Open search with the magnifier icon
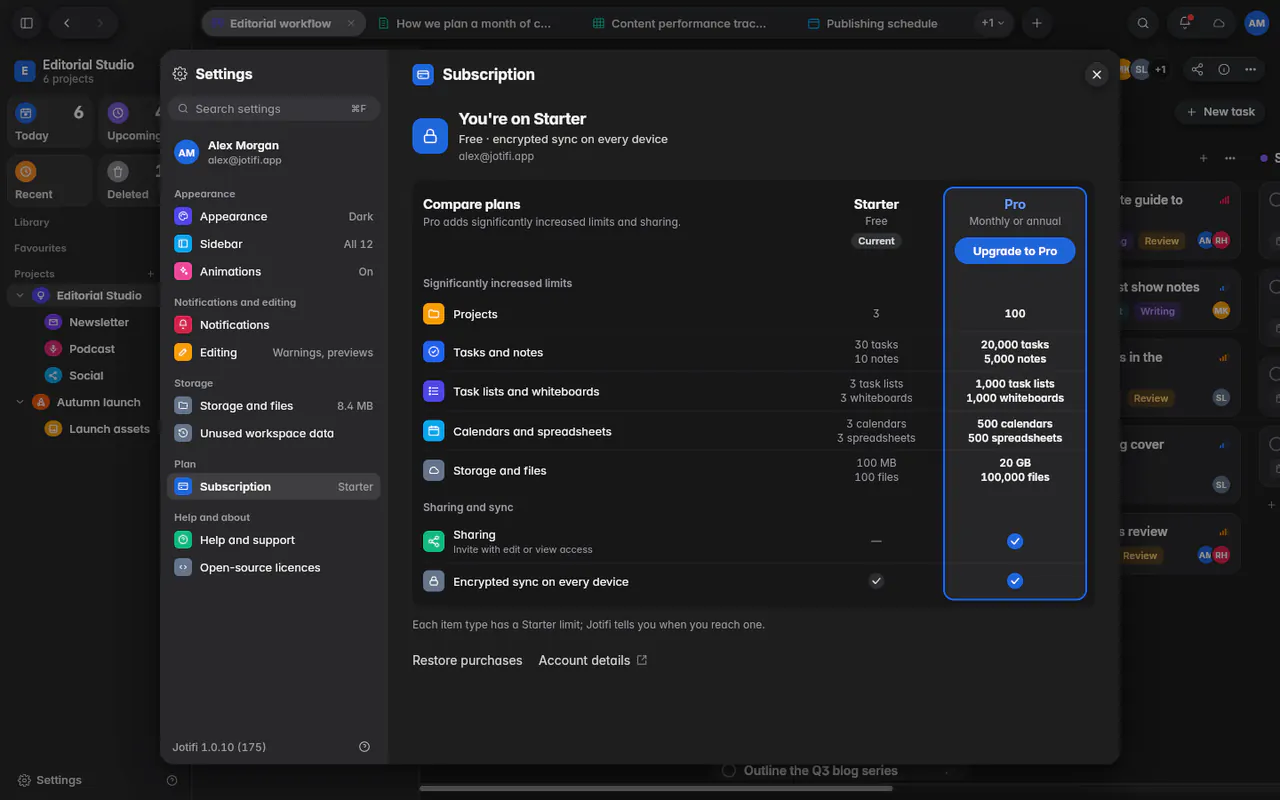The width and height of the screenshot is (1280, 800). pyautogui.click(x=1143, y=23)
